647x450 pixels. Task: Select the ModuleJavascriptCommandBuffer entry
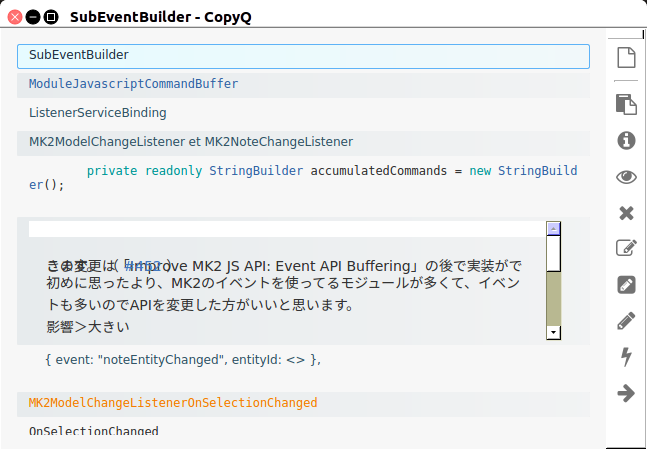pyautogui.click(x=303, y=84)
